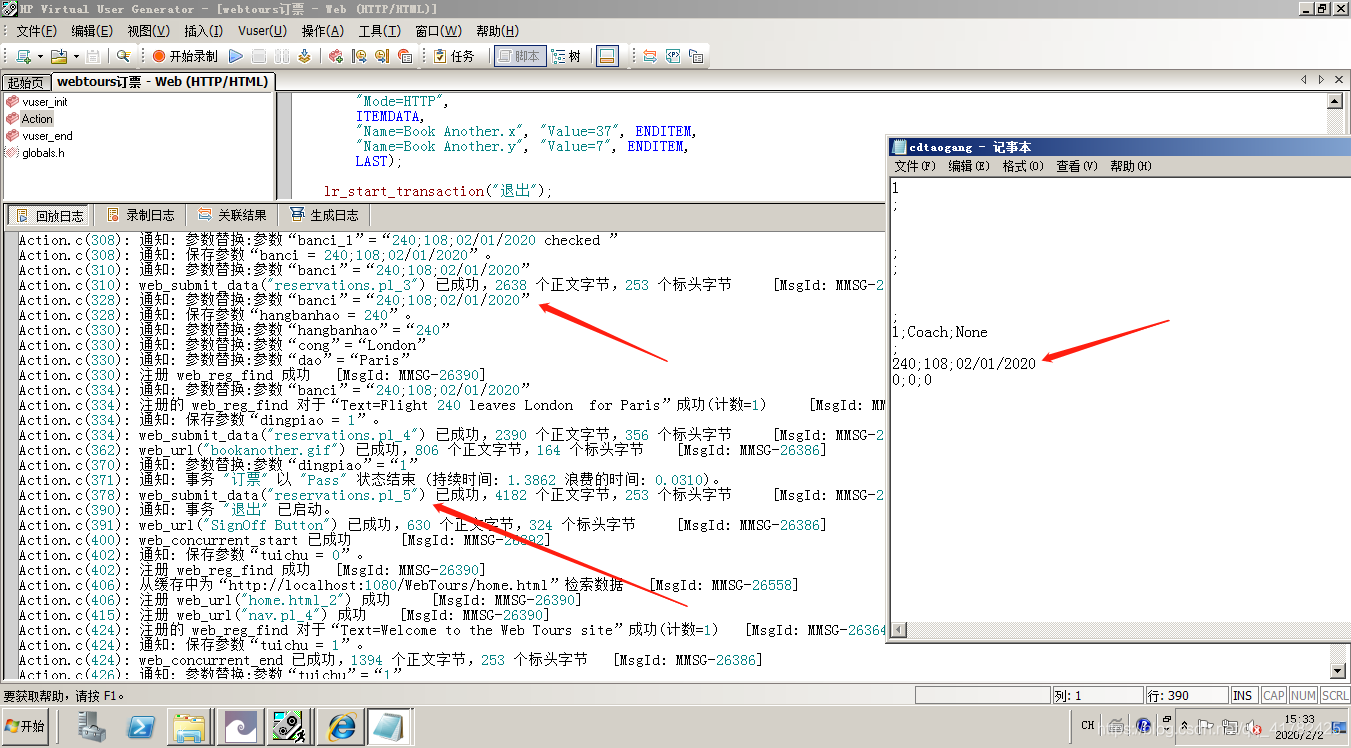
Task: Switch to 树 tree view
Action: pos(566,56)
